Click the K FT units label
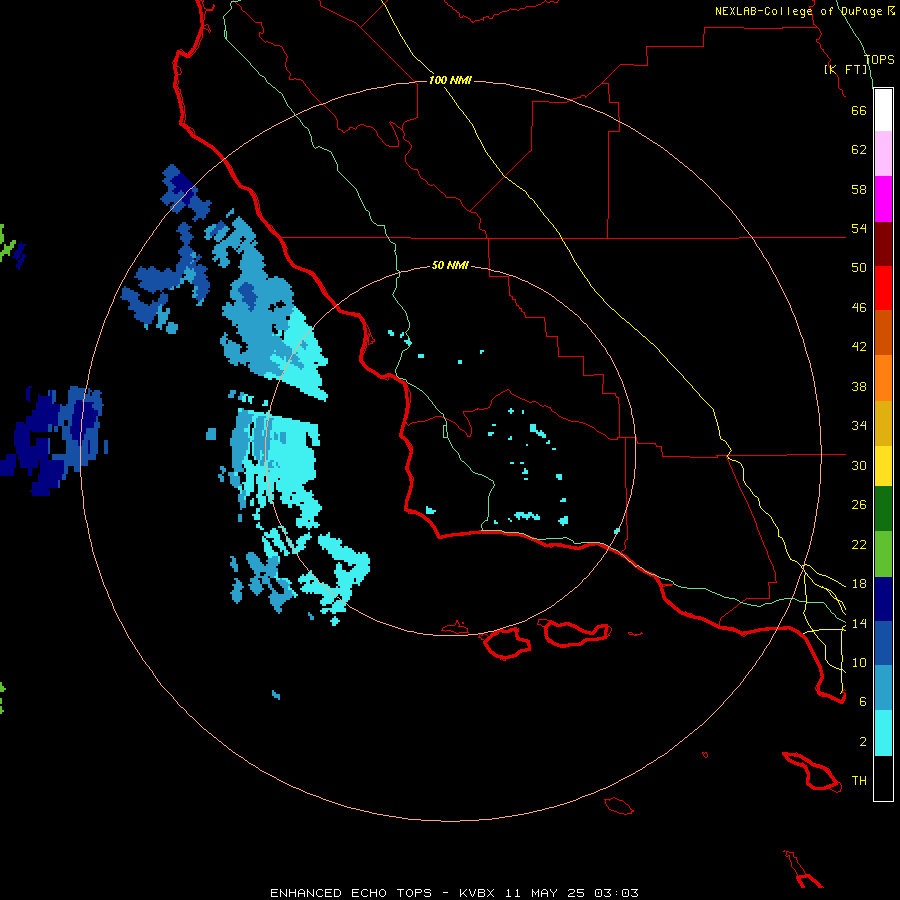Screen dimensions: 900x900 point(846,69)
